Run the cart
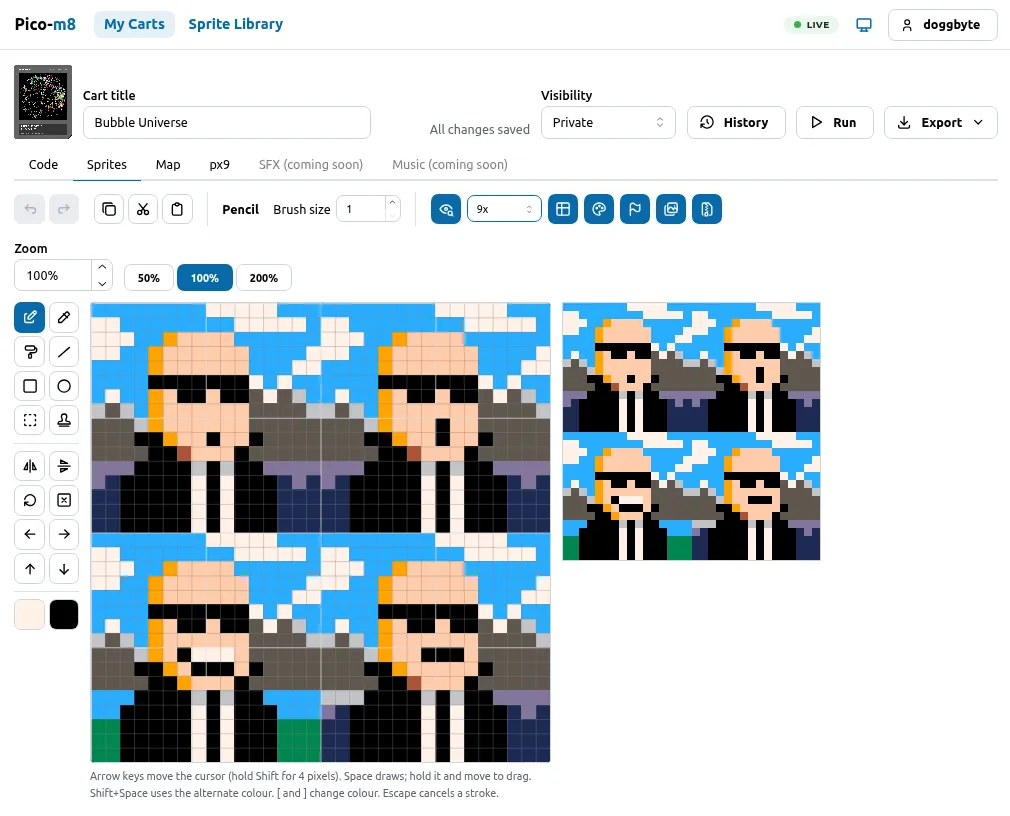Image resolution: width=1010 pixels, height=816 pixels. [835, 122]
